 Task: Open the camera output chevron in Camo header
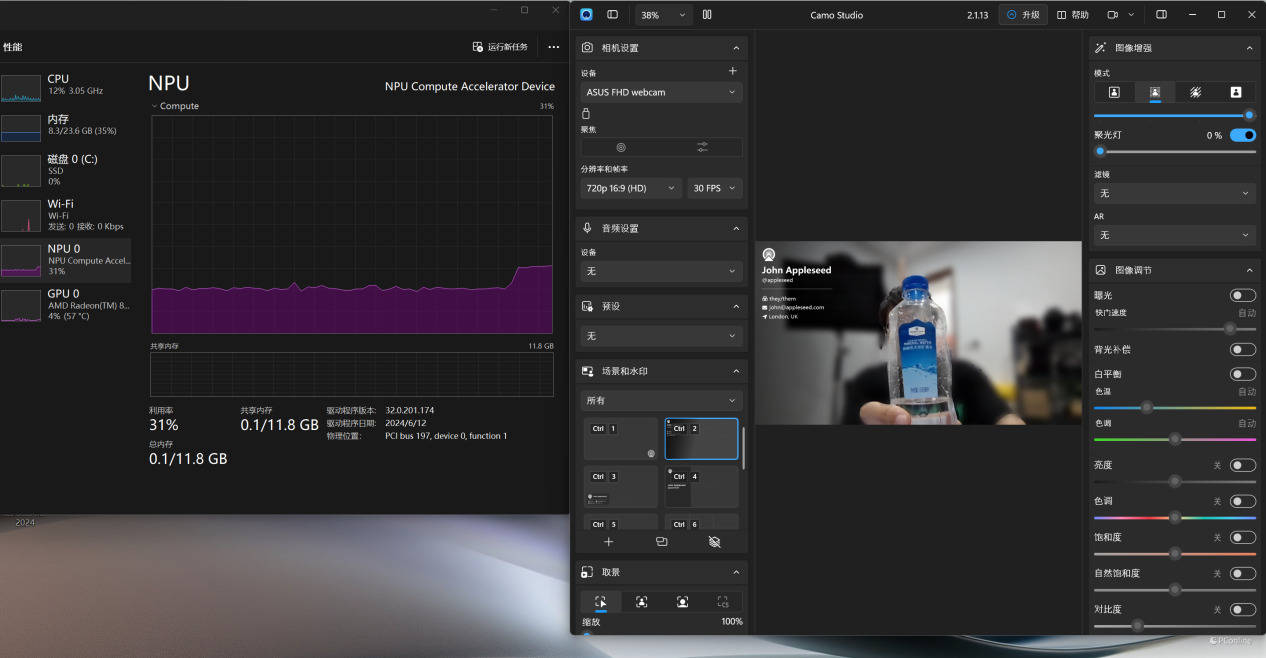pyautogui.click(x=1132, y=15)
